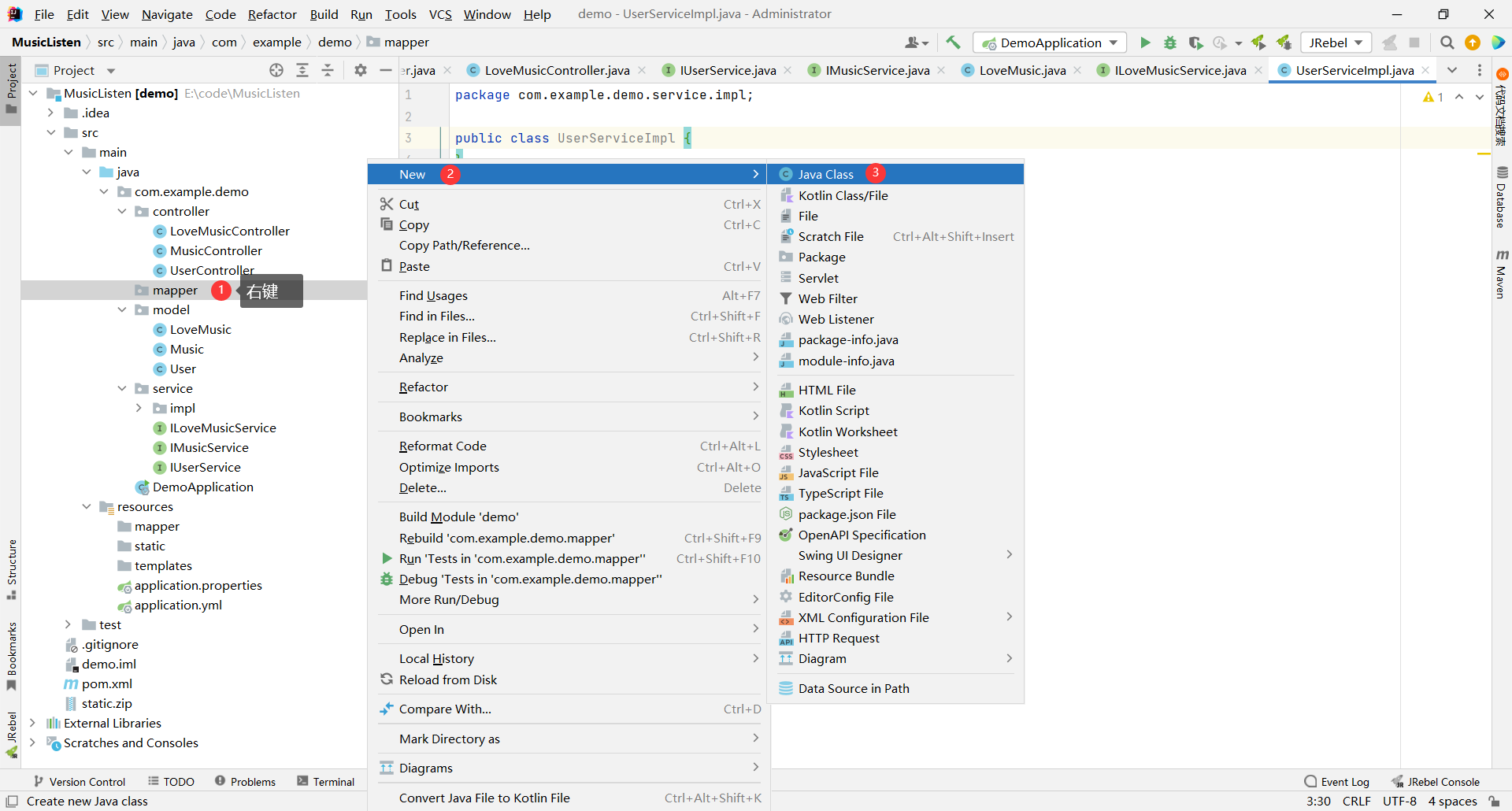Select pom.xml in the project tree
This screenshot has width=1512, height=811.
pos(106,683)
